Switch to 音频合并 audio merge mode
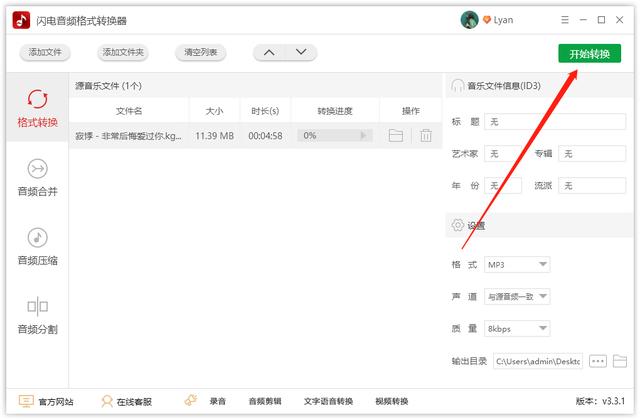 point(38,178)
